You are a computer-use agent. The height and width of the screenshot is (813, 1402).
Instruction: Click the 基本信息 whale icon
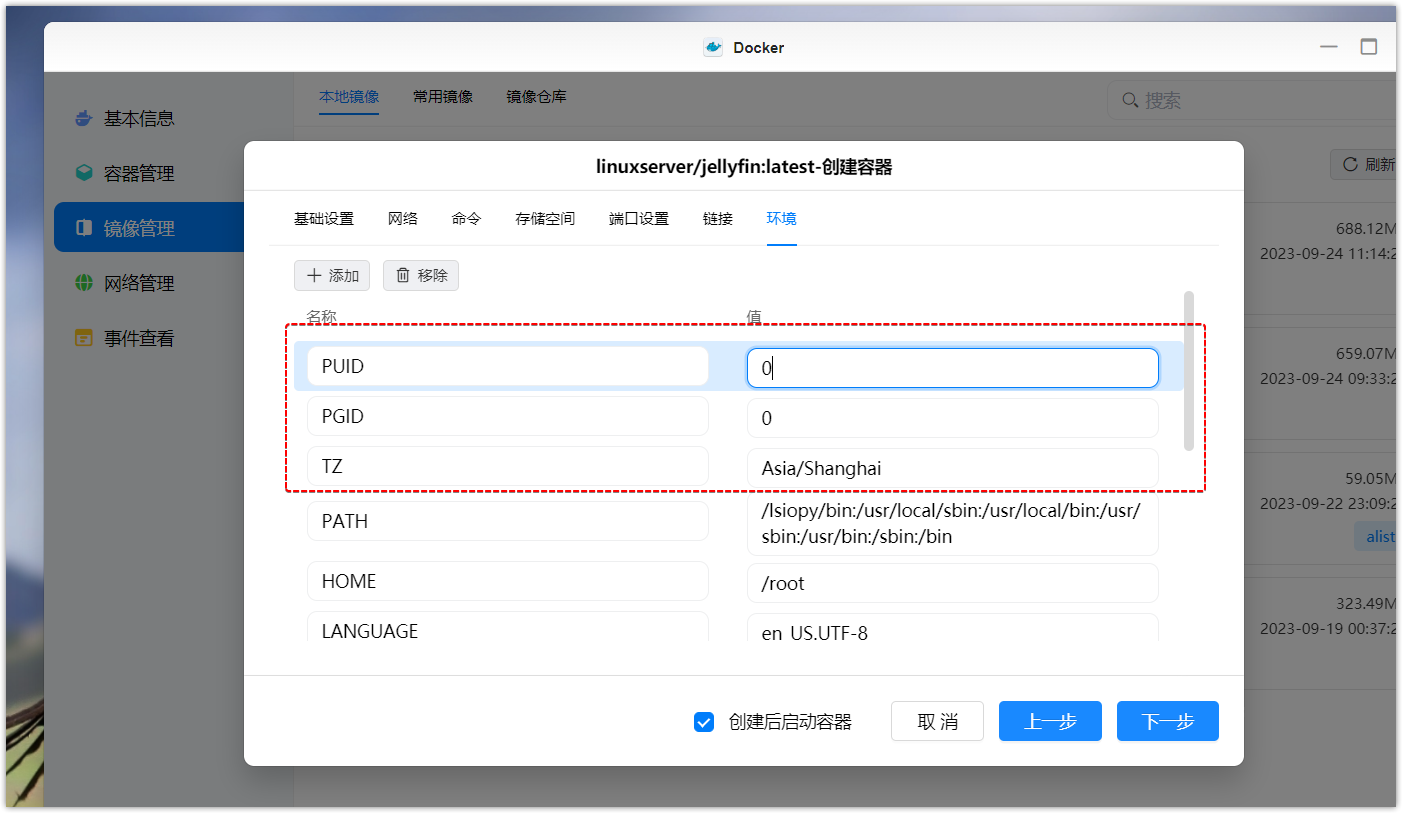tap(84, 118)
